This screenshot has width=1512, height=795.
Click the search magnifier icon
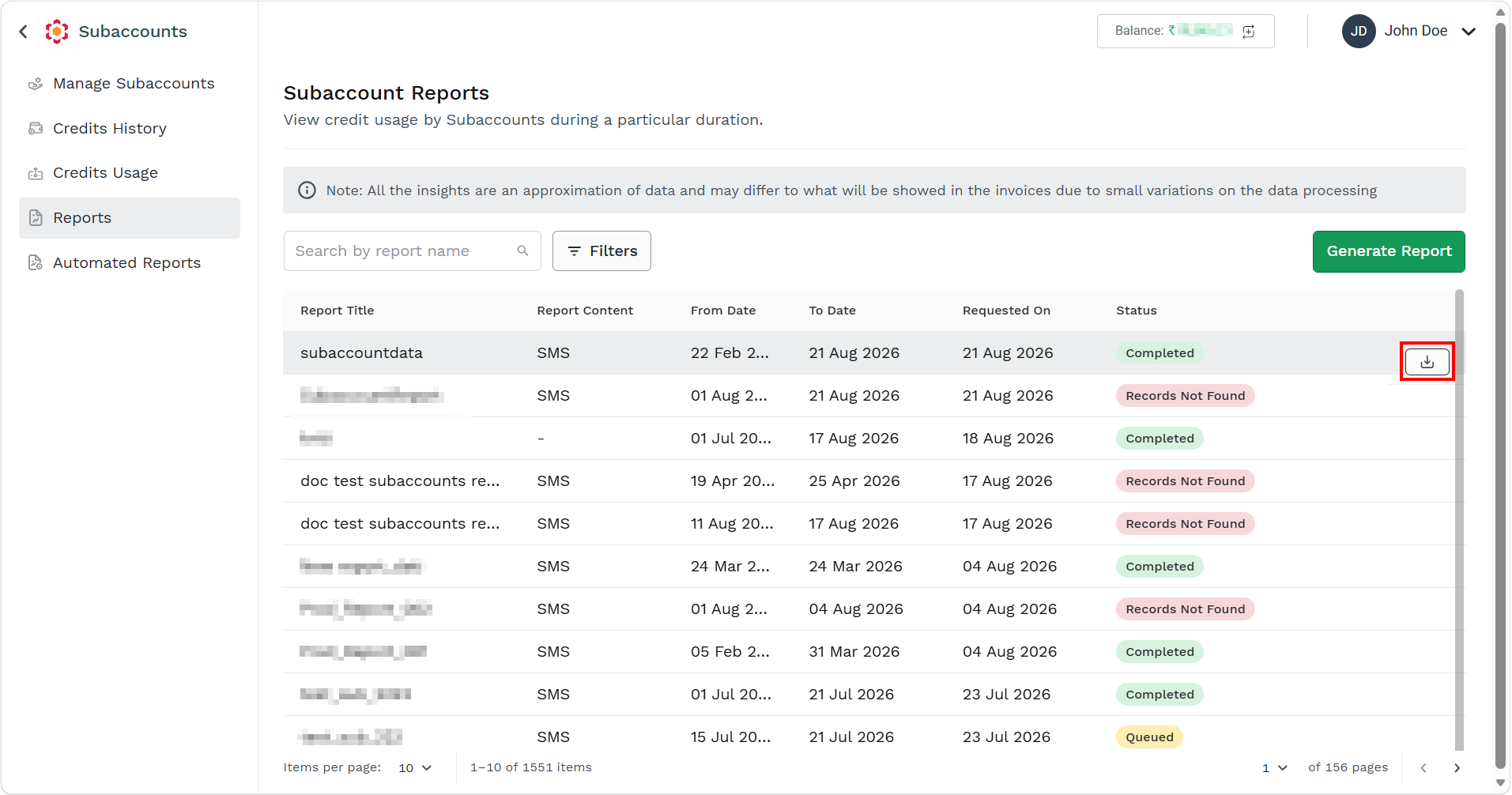522,251
